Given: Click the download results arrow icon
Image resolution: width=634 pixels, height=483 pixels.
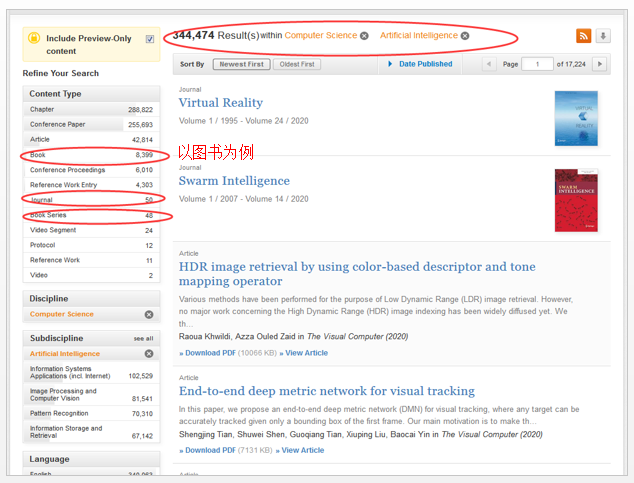Looking at the screenshot, I should click(603, 36).
